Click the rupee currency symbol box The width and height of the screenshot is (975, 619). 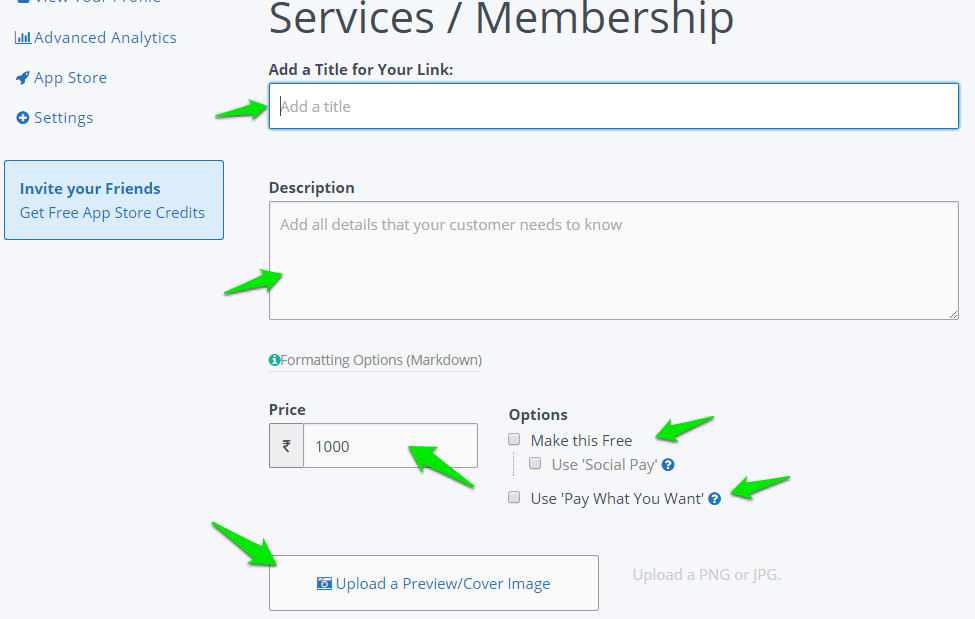click(286, 445)
